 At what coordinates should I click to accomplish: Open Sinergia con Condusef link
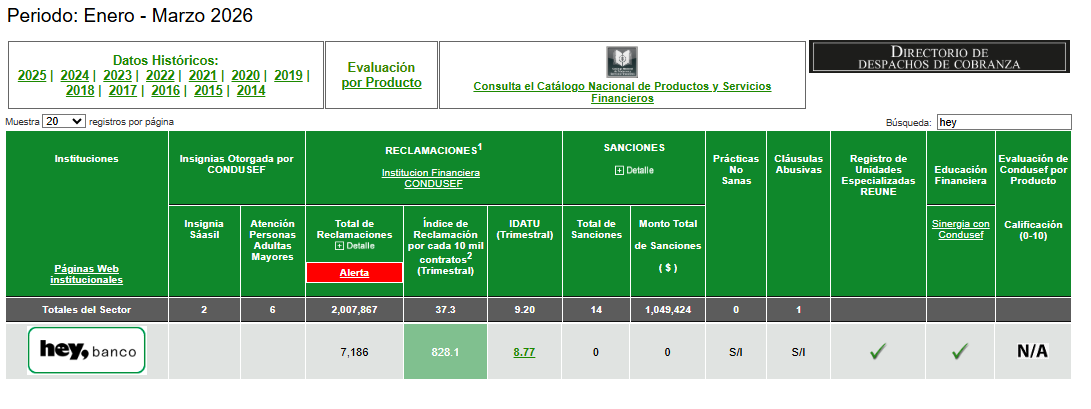(x=960, y=230)
